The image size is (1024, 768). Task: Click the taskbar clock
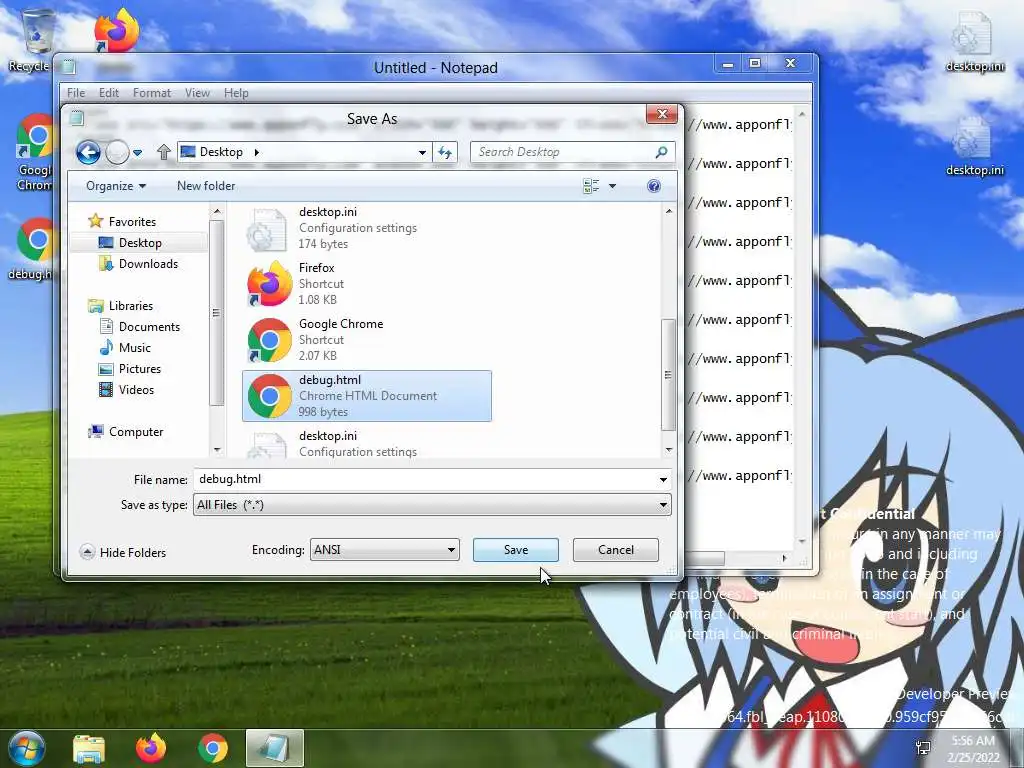974,749
